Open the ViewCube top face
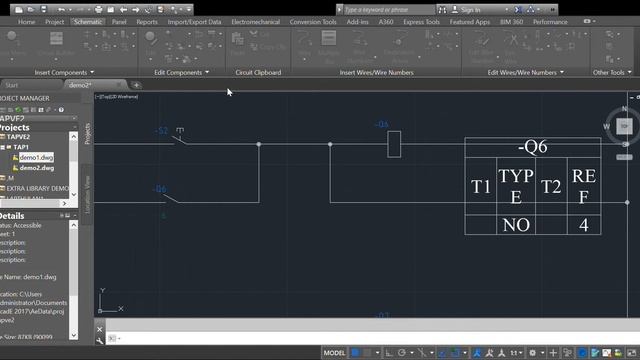Image resolution: width=640 pixels, height=360 pixels. point(624,127)
